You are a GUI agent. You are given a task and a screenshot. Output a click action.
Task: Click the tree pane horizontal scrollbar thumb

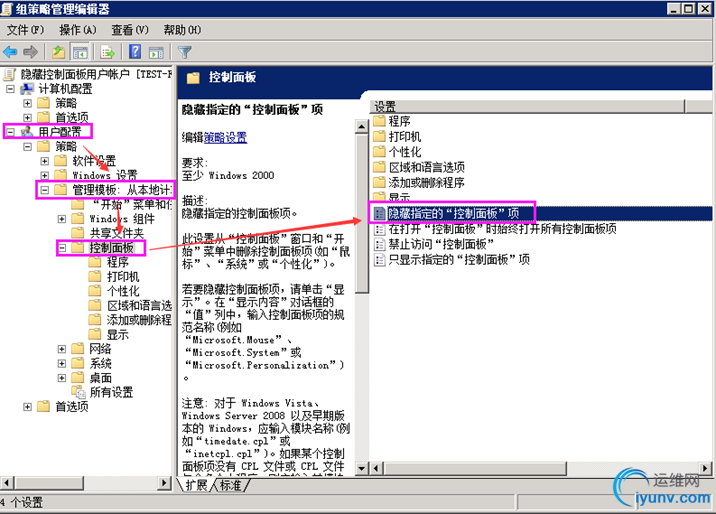(48, 482)
